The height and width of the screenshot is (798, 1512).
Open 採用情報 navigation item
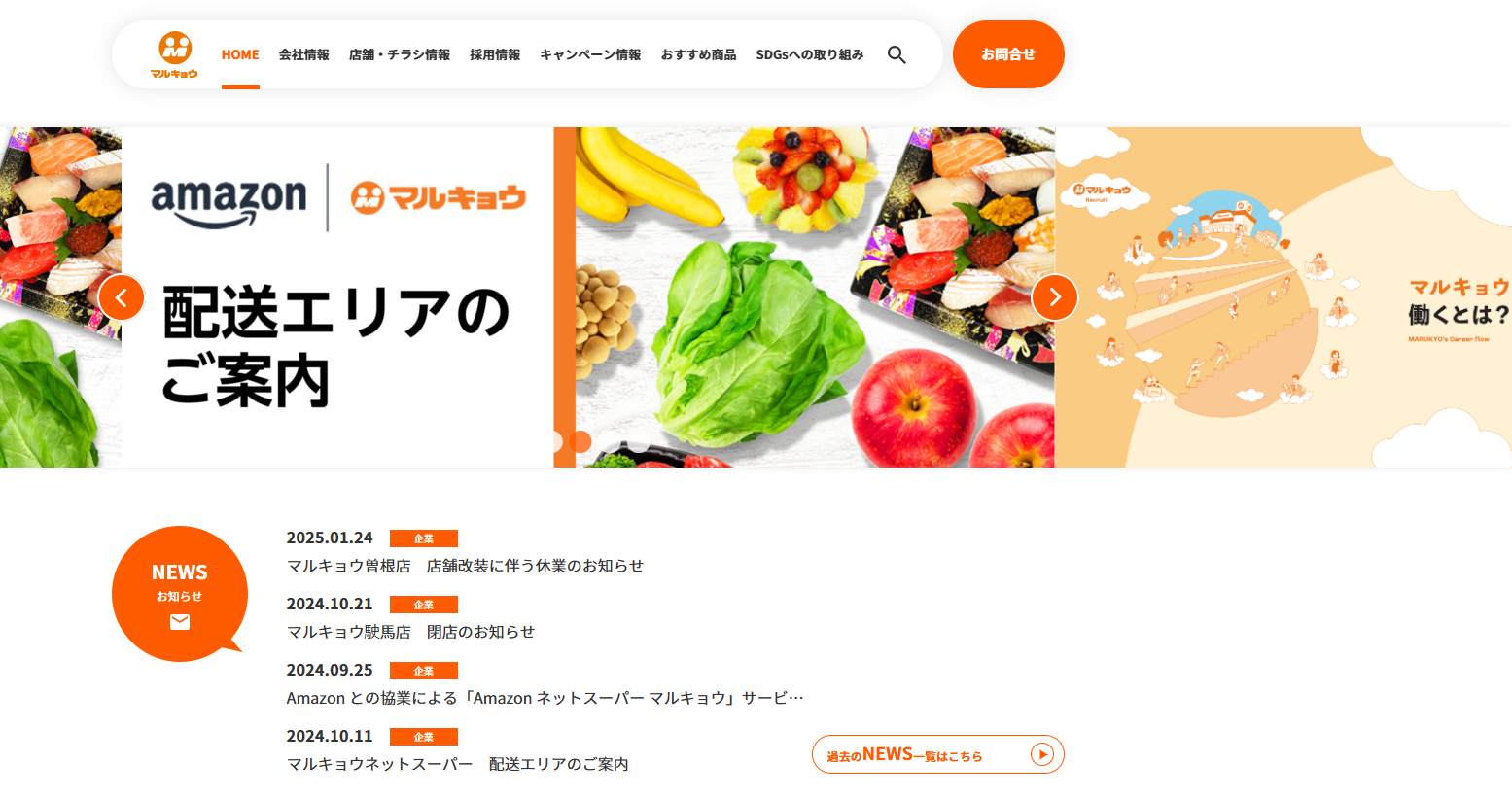[x=495, y=55]
